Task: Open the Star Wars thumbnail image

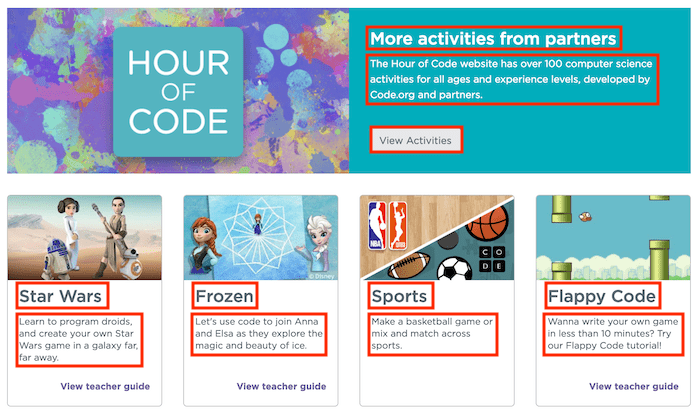Action: pos(84,237)
